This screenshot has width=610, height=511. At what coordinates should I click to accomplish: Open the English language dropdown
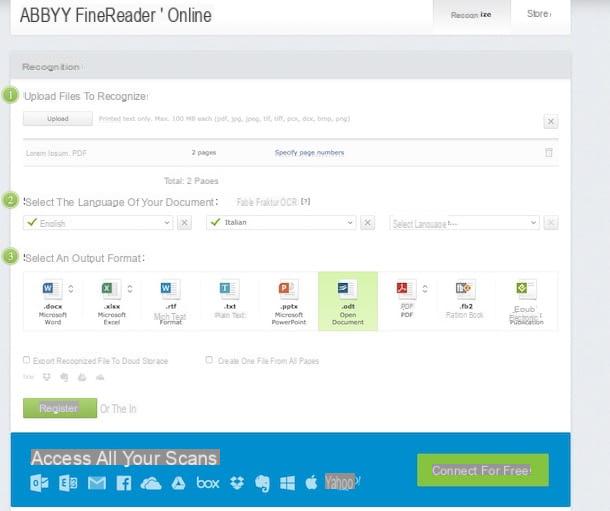pyautogui.click(x=98, y=223)
